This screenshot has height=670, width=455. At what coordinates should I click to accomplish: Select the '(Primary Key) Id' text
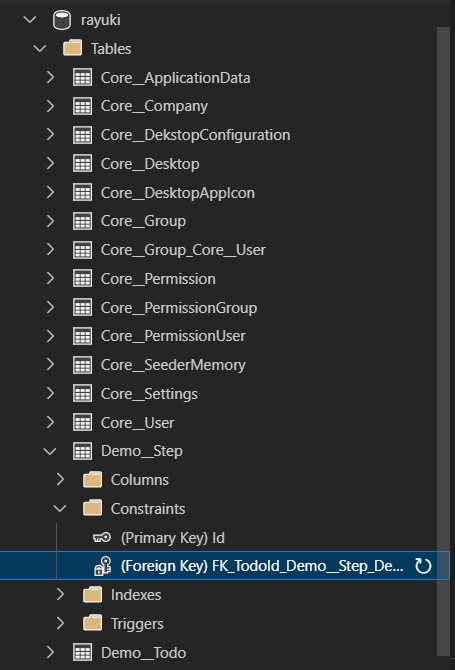coord(173,538)
